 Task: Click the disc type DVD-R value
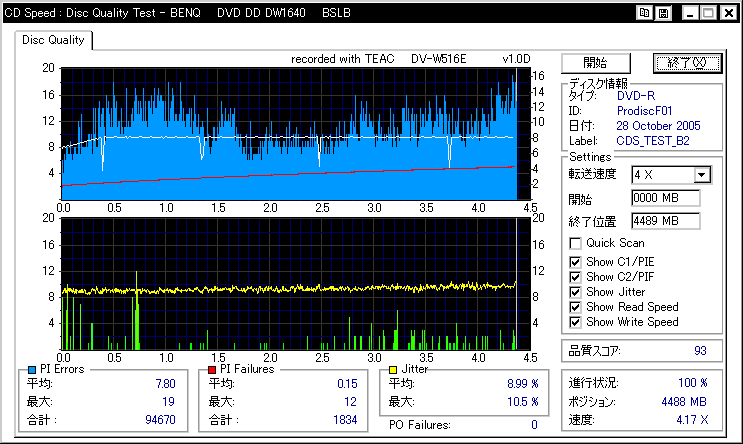pyautogui.click(x=636, y=96)
